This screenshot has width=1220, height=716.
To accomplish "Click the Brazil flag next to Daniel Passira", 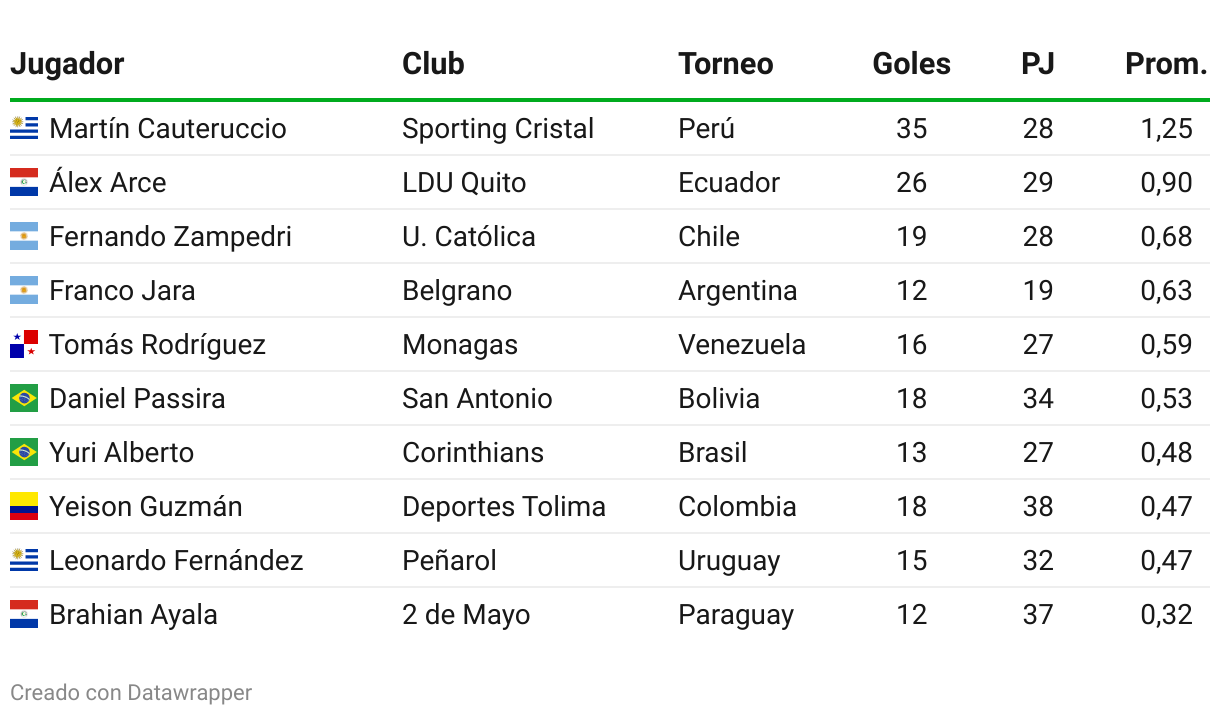I will pos(24,398).
